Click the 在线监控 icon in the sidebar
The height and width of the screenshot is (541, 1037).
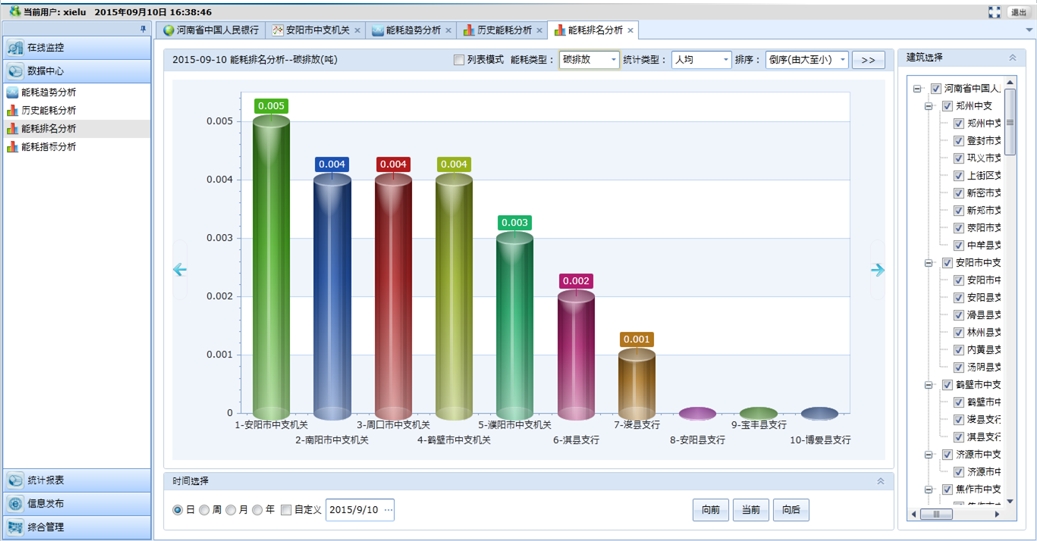(15, 48)
